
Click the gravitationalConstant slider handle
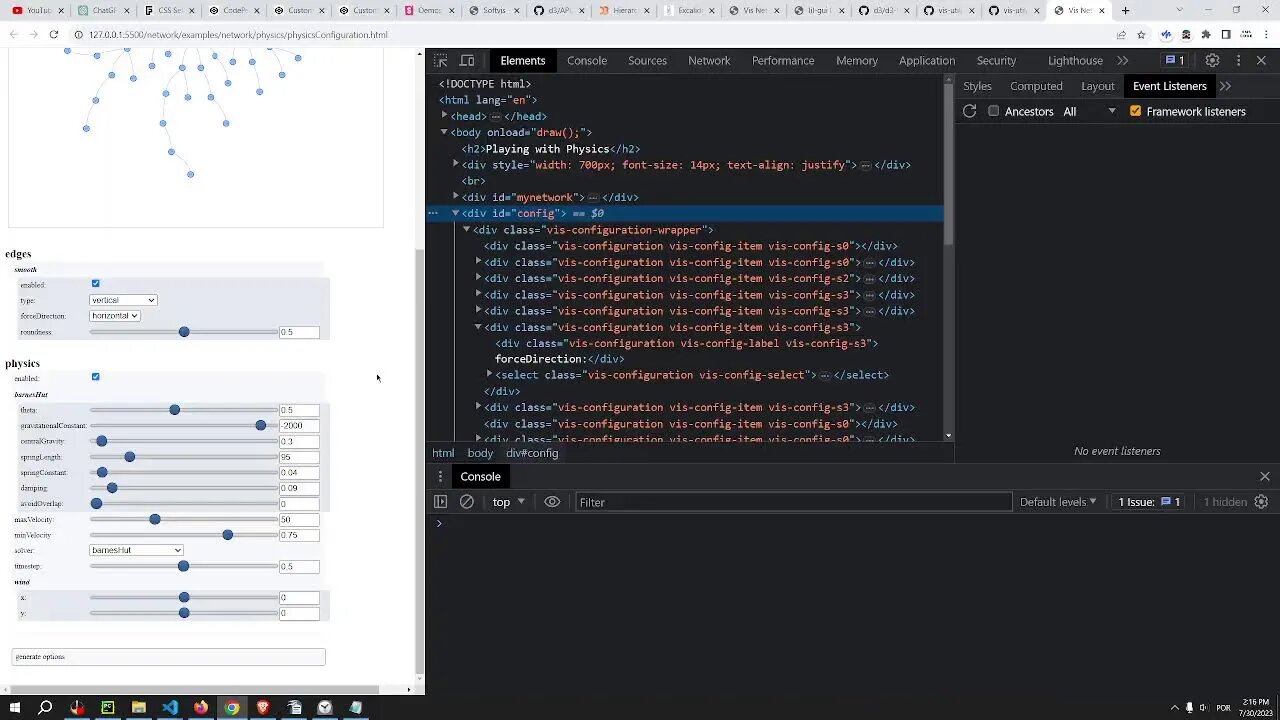(261, 425)
